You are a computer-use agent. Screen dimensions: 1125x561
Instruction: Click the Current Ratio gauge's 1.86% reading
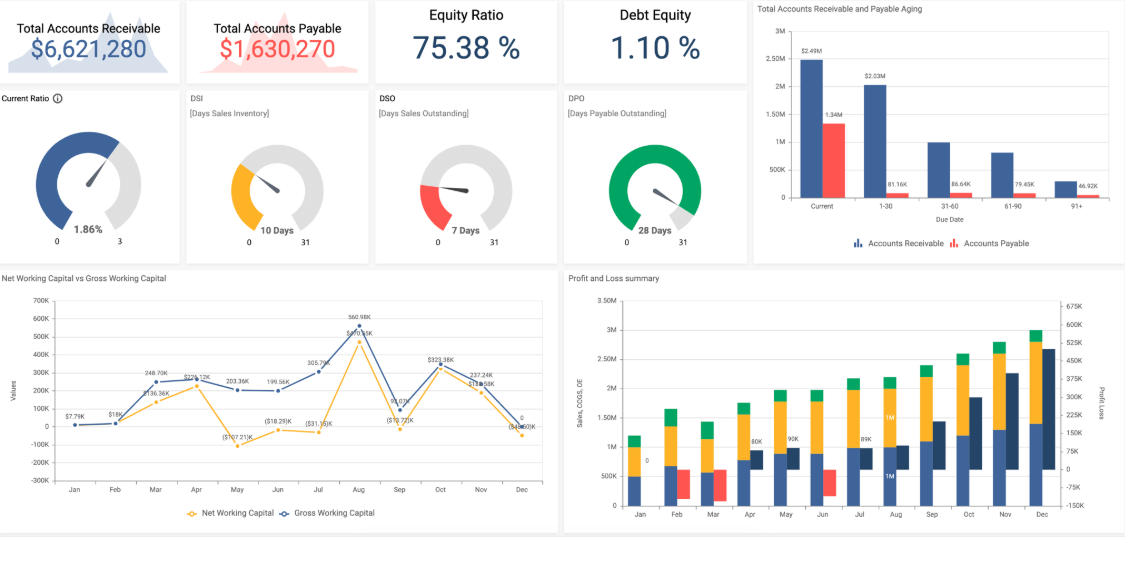point(88,230)
